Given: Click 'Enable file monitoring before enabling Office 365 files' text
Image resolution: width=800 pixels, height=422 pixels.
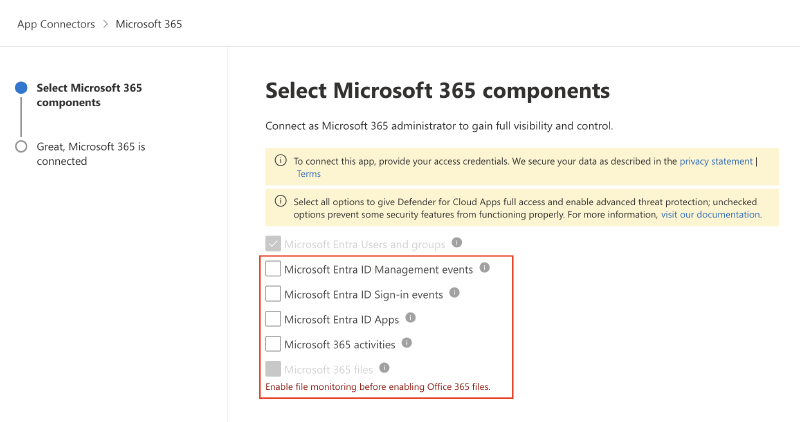Looking at the screenshot, I should click(x=378, y=387).
